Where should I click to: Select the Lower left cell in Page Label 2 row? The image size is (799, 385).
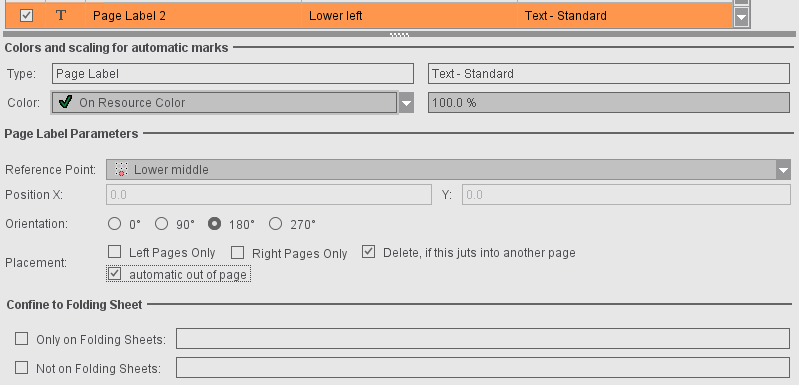pos(410,16)
